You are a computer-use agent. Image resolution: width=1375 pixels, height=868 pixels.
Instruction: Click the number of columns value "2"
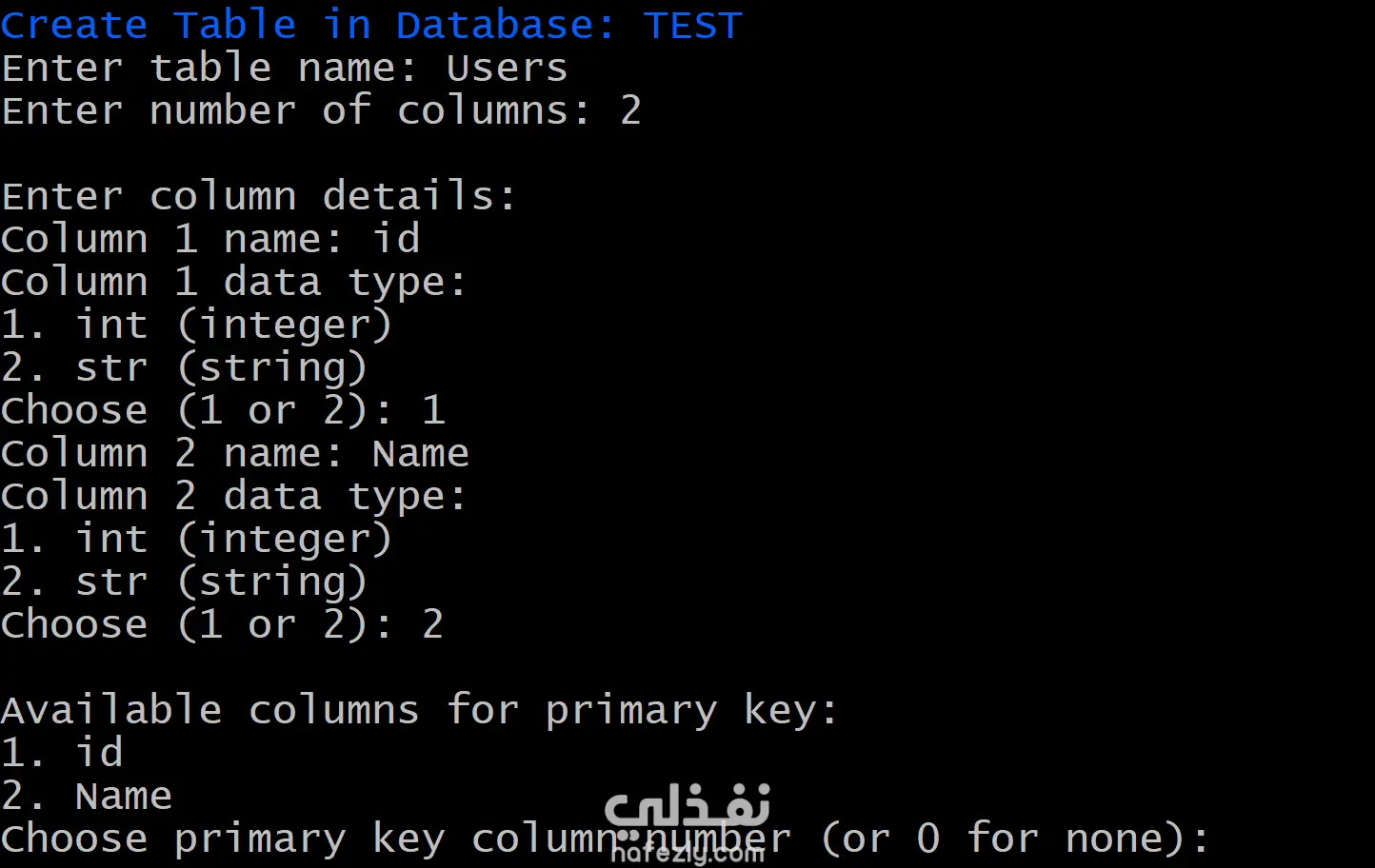630,111
